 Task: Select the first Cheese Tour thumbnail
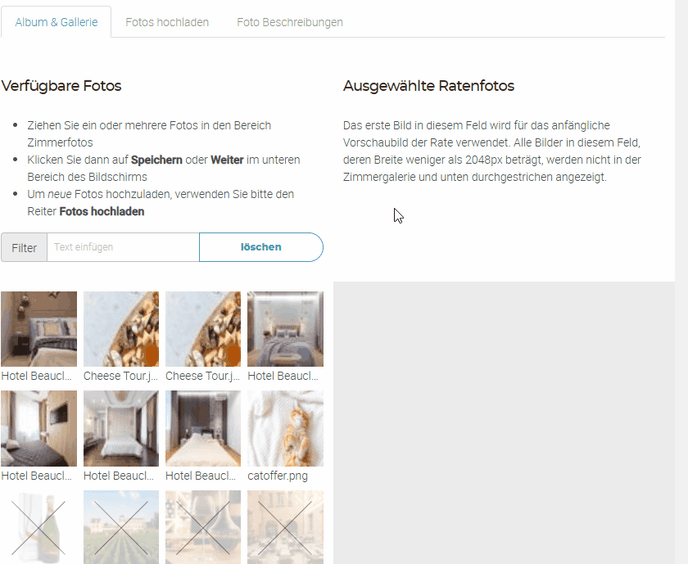(121, 329)
